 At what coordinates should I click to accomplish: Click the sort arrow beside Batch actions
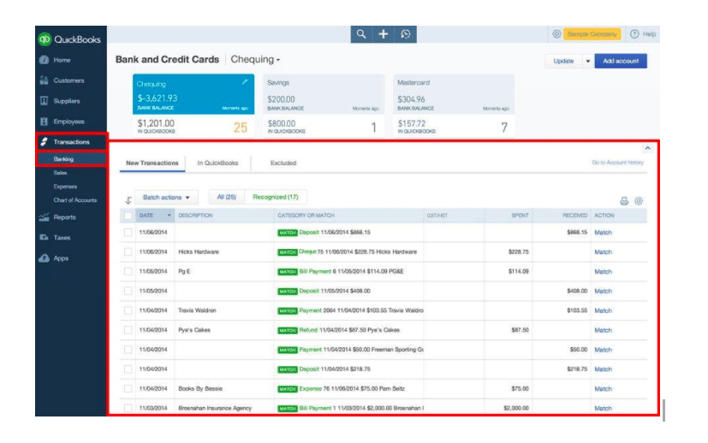(128, 200)
